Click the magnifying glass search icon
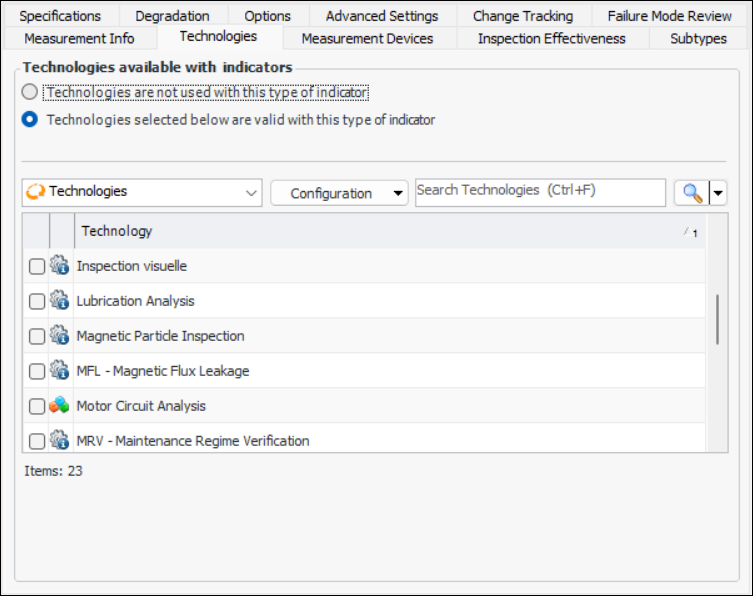 point(692,193)
